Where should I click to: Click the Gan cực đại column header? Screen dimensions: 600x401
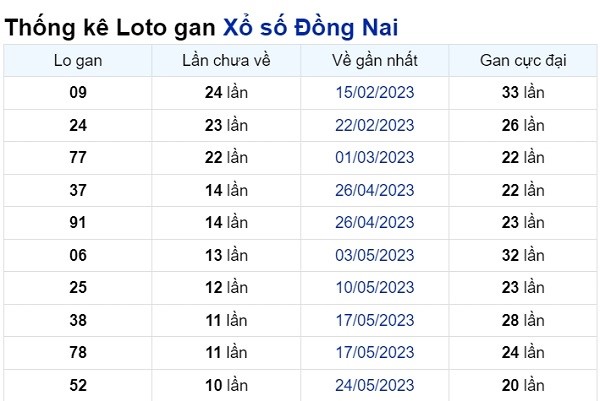coord(523,60)
